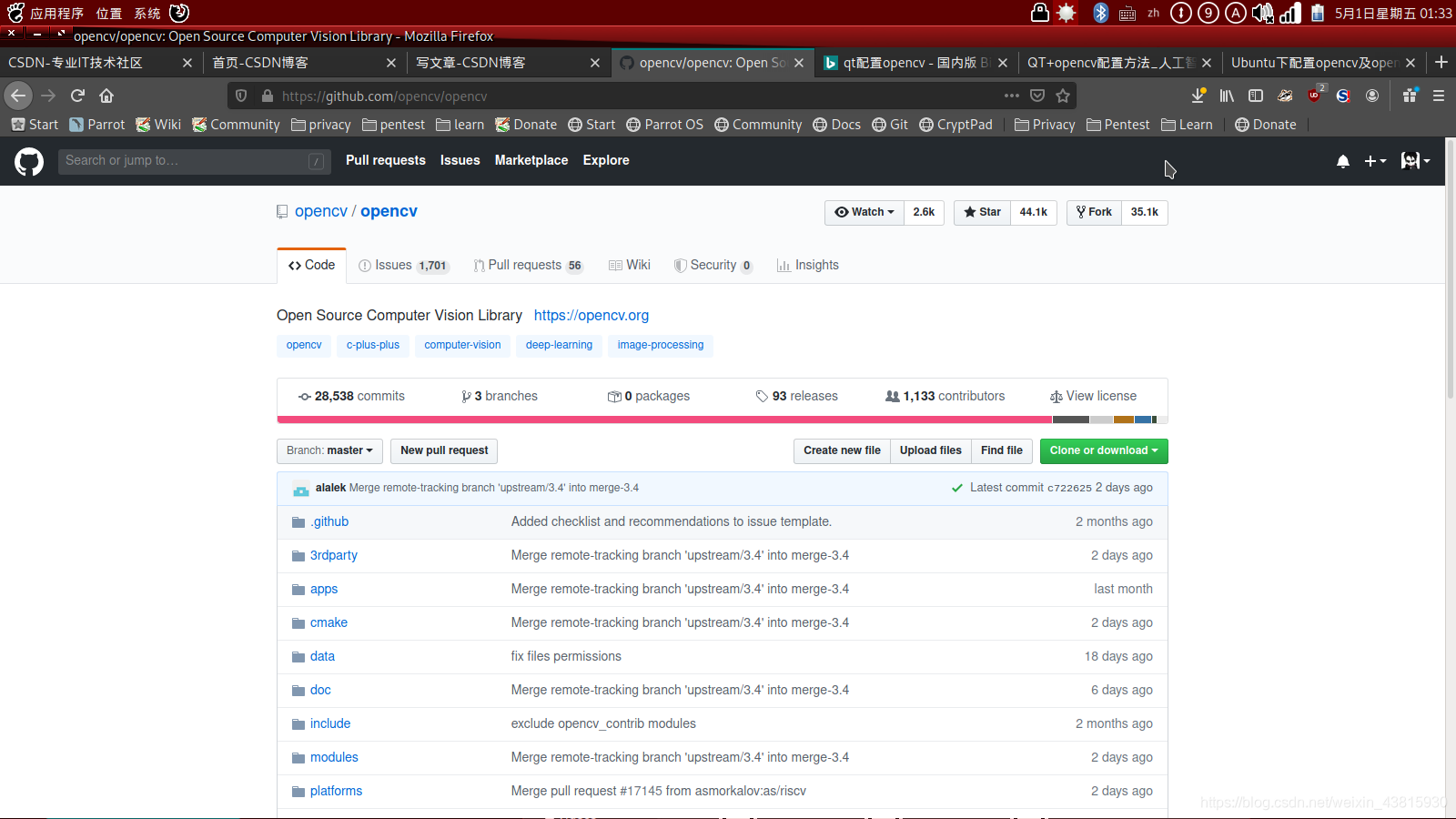Image resolution: width=1456 pixels, height=819 pixels.
Task: Open the Firefox hamburger menu
Action: pos(1439,96)
